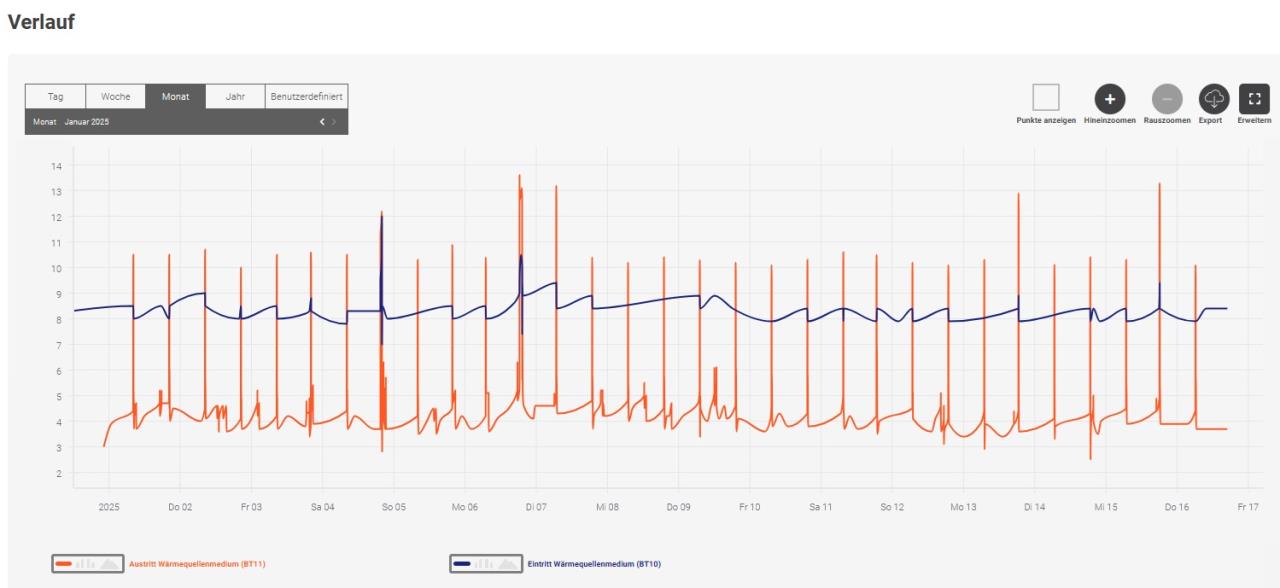Select the Tag time range
The width and height of the screenshot is (1280, 588).
point(55,96)
